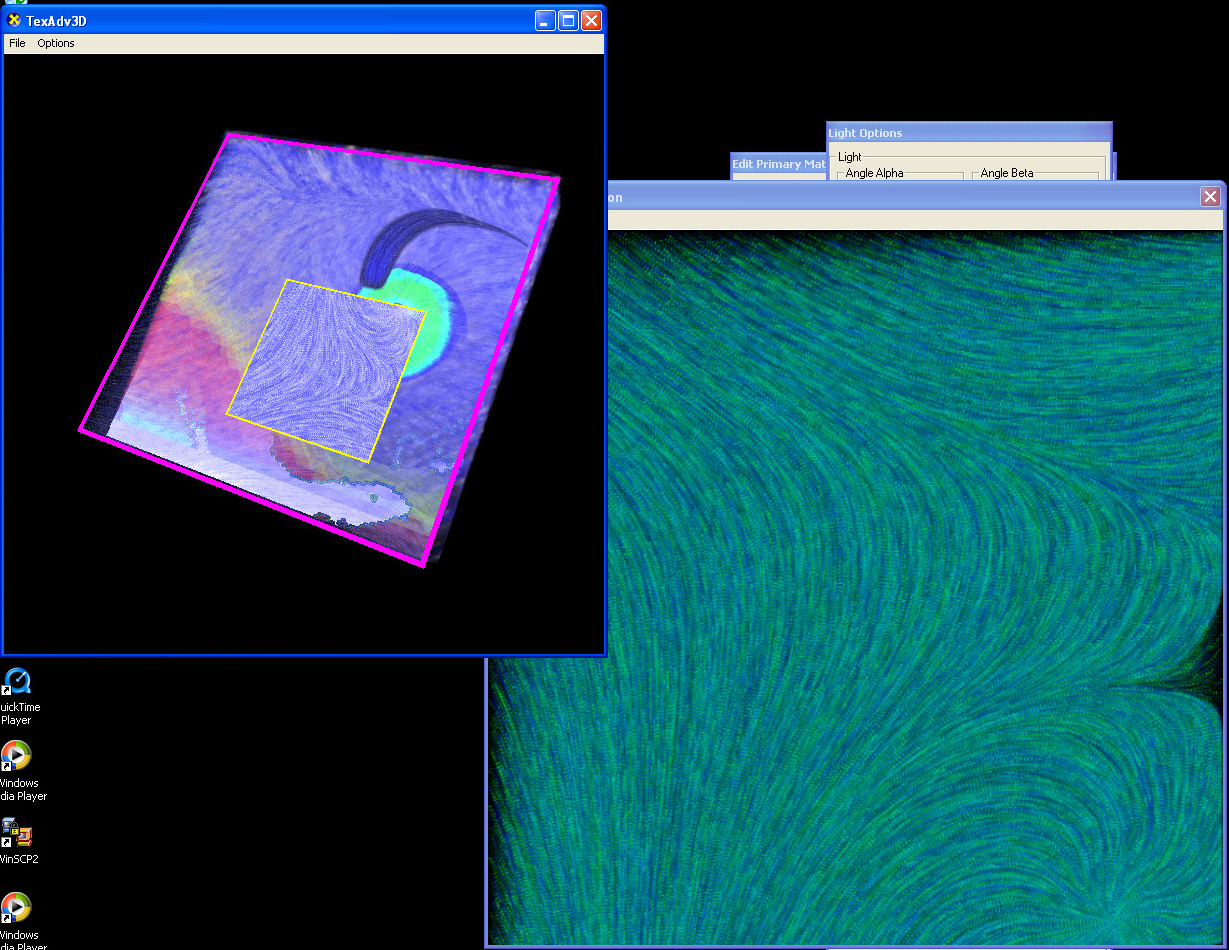Open the WinSCP2 desktop shortcut
The height and width of the screenshot is (950, 1229).
[18, 833]
